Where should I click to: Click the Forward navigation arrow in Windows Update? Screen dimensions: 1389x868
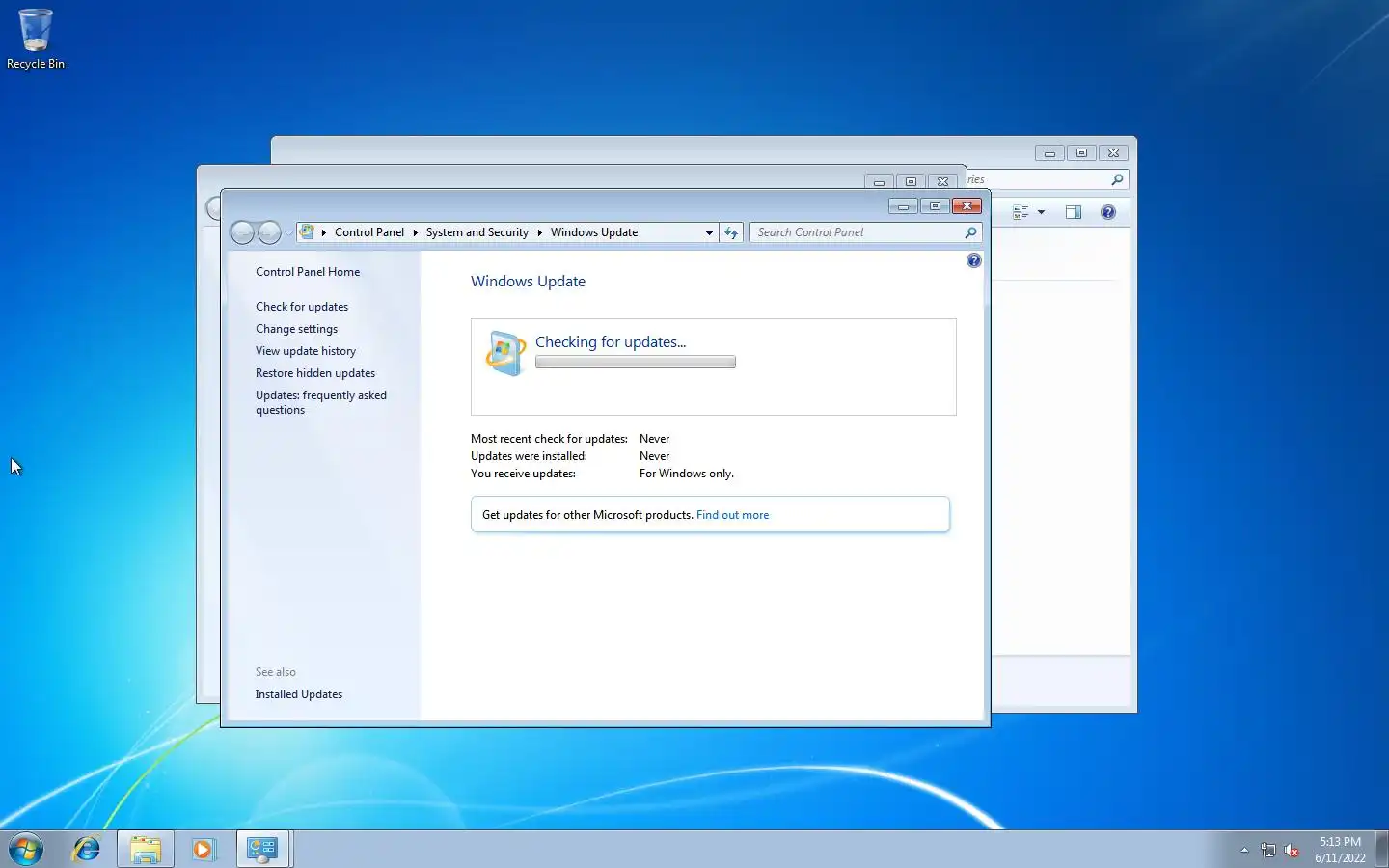point(269,232)
